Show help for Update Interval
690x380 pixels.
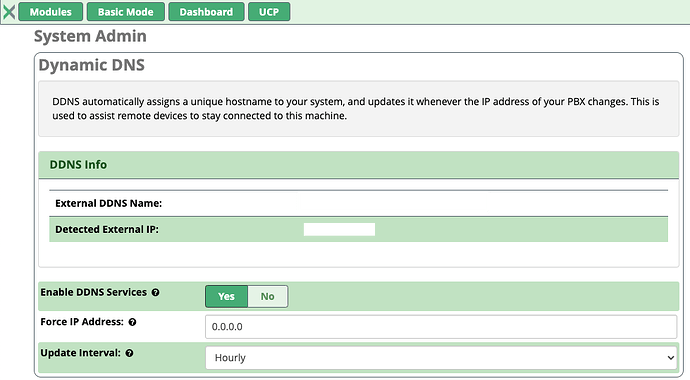129,353
